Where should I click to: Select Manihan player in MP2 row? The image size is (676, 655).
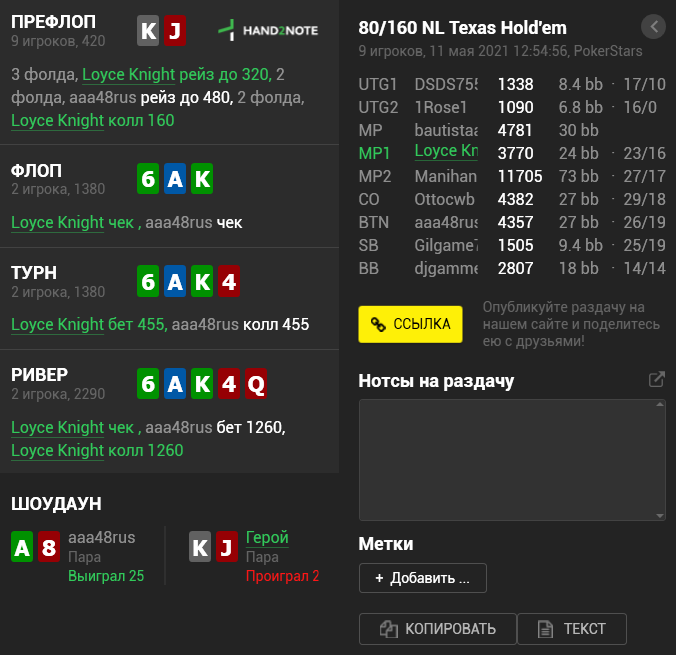pos(445,176)
